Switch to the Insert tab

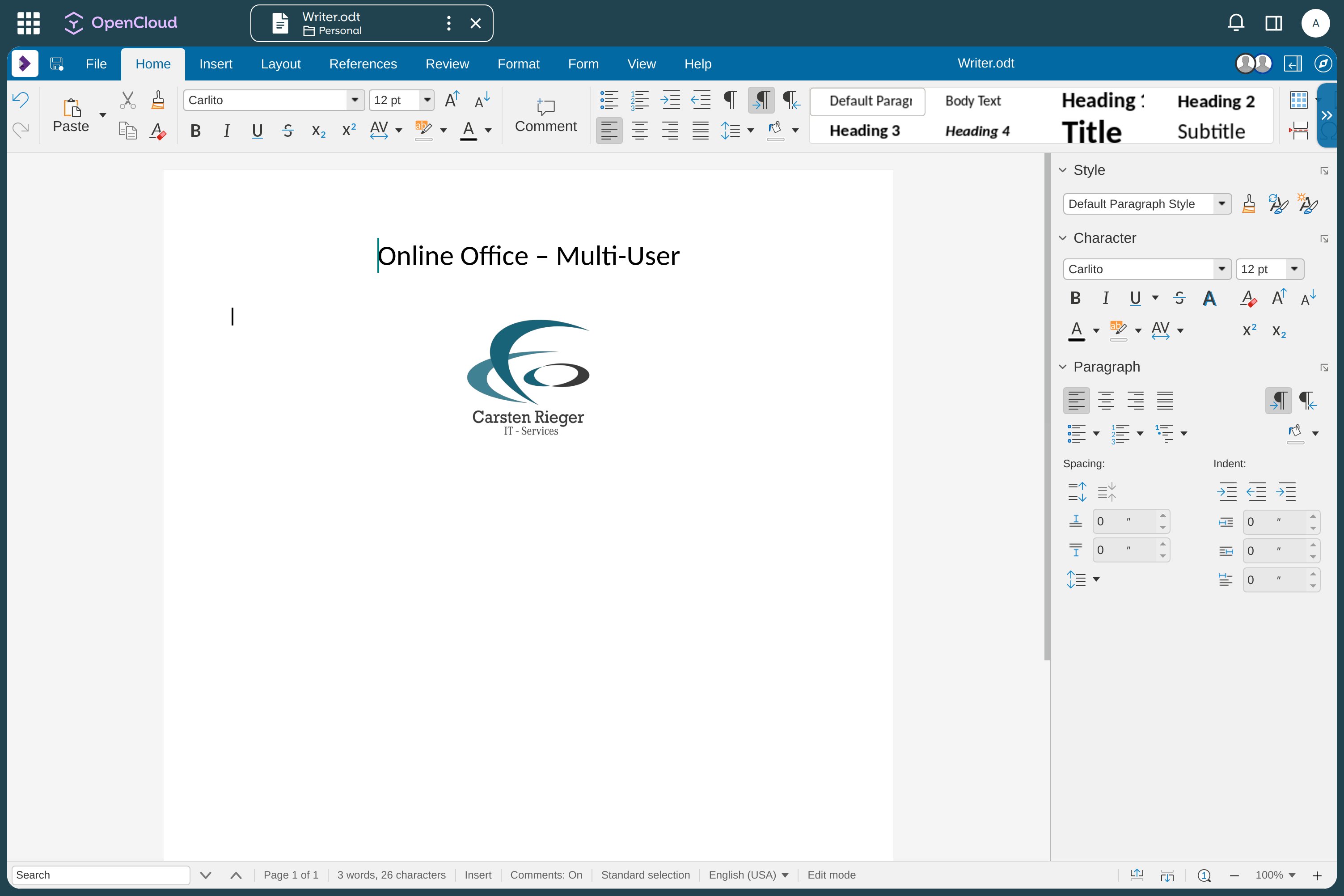(216, 63)
